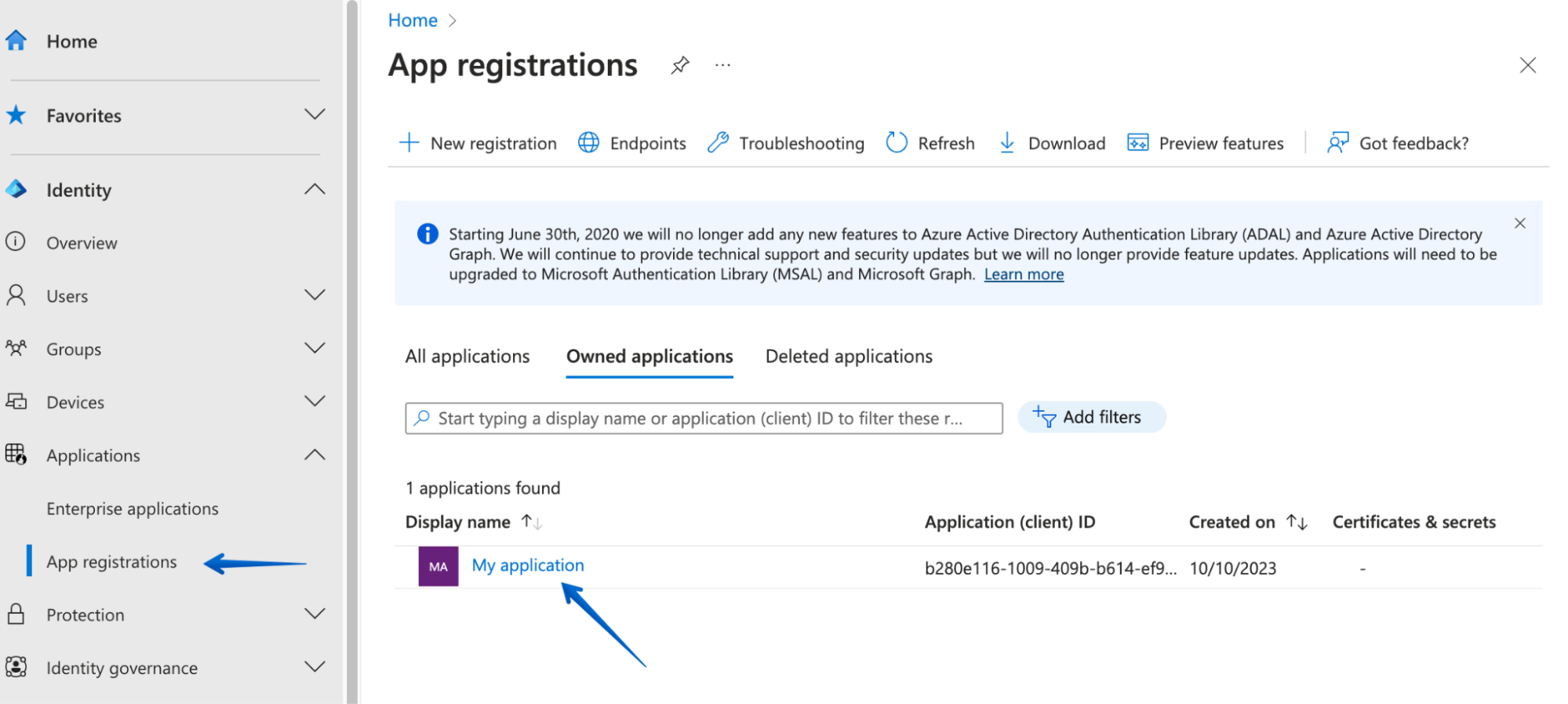This screenshot has width=1568, height=704.
Task: Switch to All applications tab
Action: coord(467,357)
